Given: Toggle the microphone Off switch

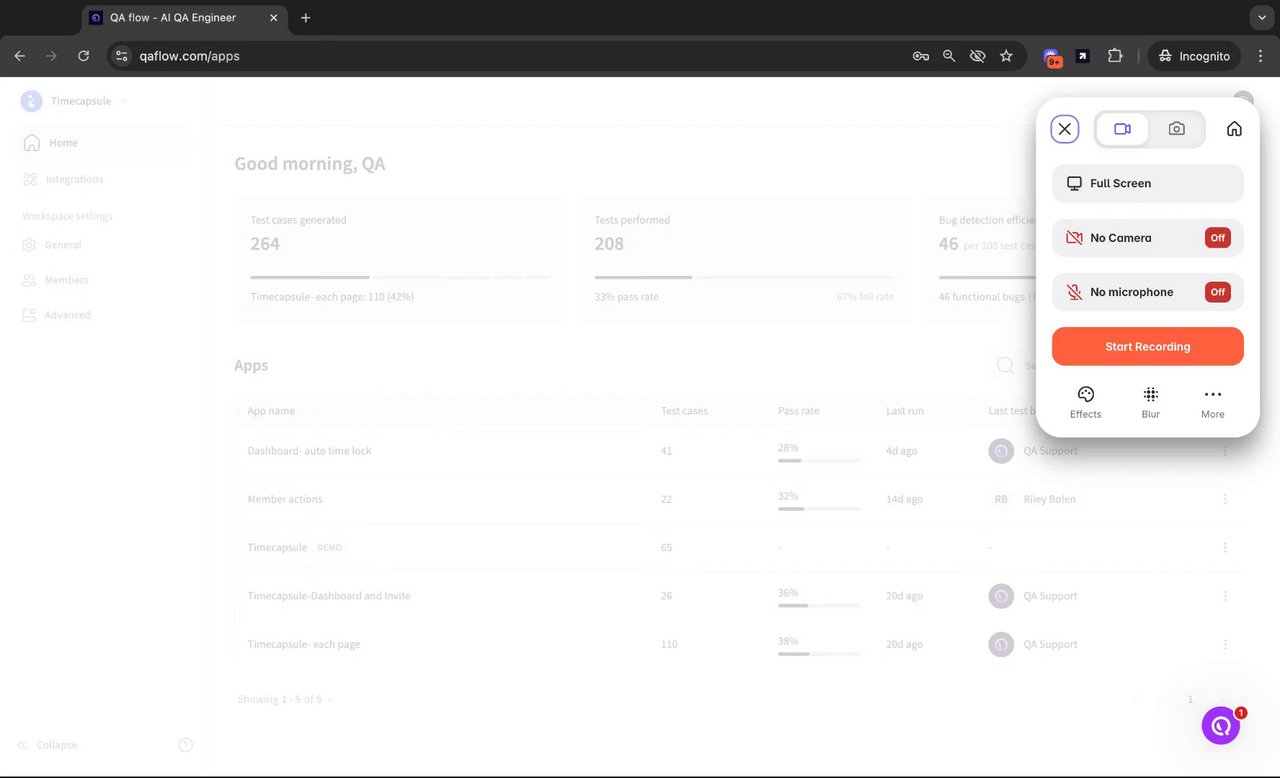Looking at the screenshot, I should (x=1217, y=292).
